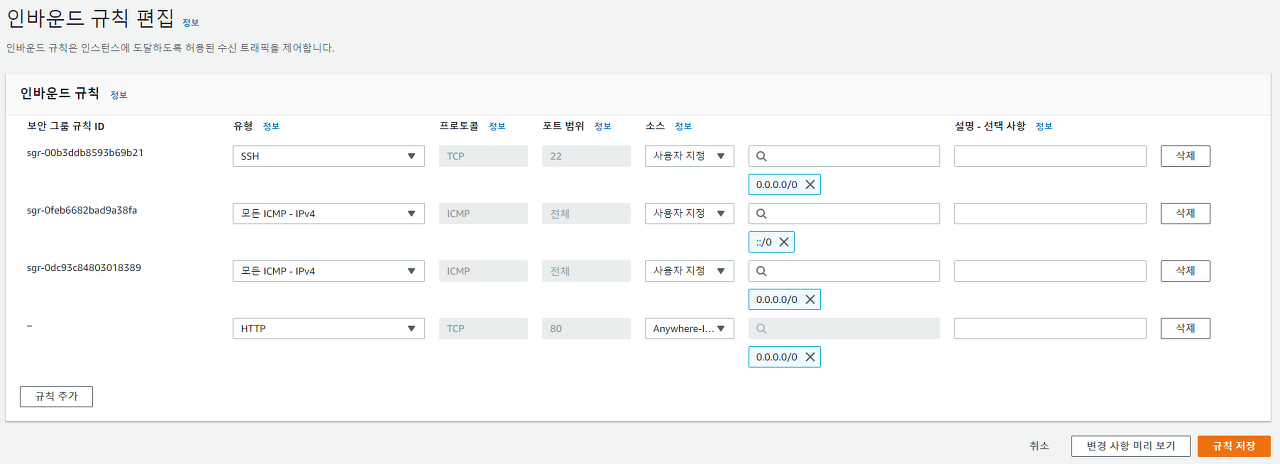Open 정보 link next to 유형 column

[x=271, y=126]
